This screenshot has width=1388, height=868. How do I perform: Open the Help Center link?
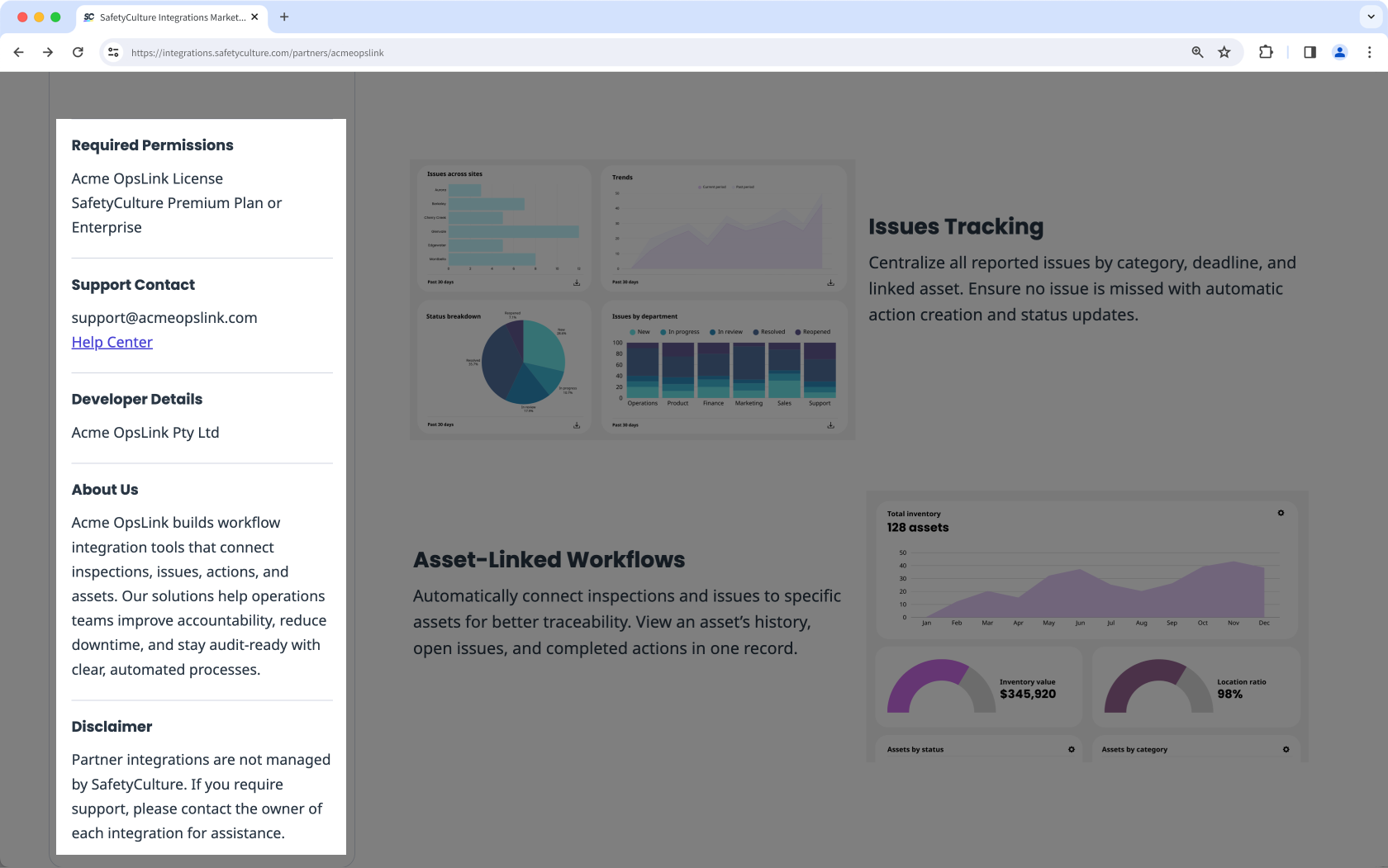coord(112,342)
